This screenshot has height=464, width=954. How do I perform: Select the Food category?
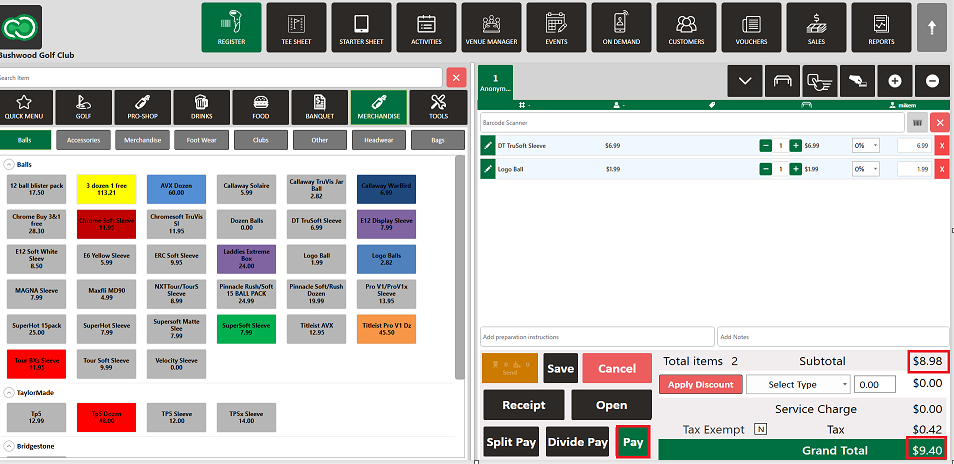tap(260, 108)
